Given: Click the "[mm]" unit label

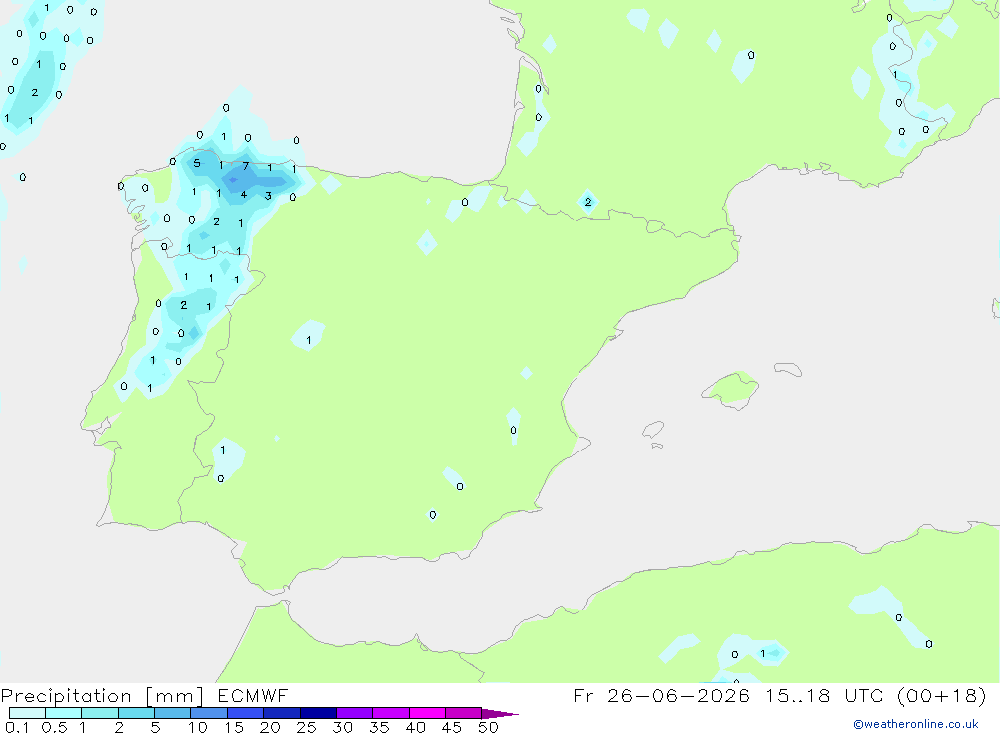Looking at the screenshot, I should pyautogui.click(x=175, y=696).
